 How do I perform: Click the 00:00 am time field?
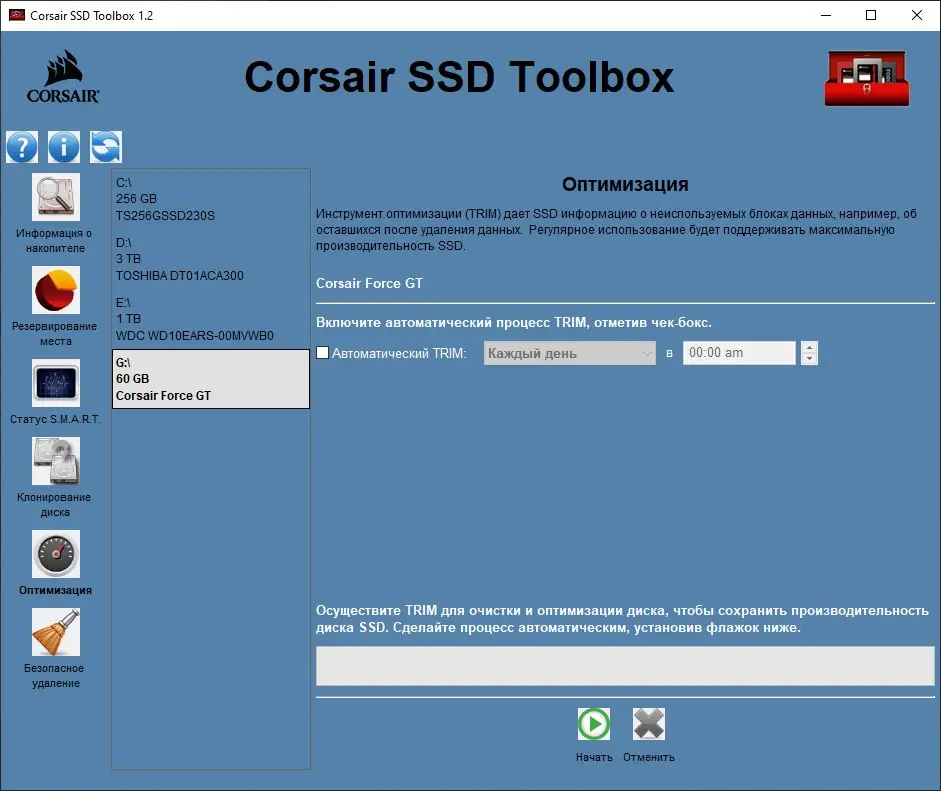click(x=738, y=352)
